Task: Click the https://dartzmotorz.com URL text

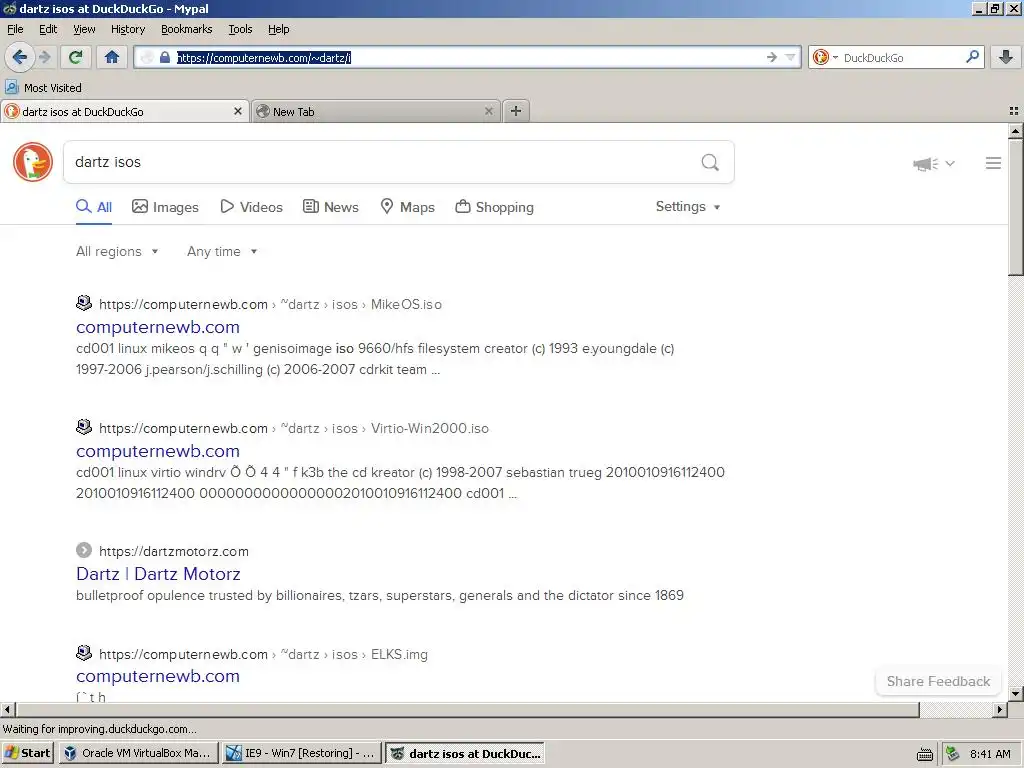Action: (174, 551)
